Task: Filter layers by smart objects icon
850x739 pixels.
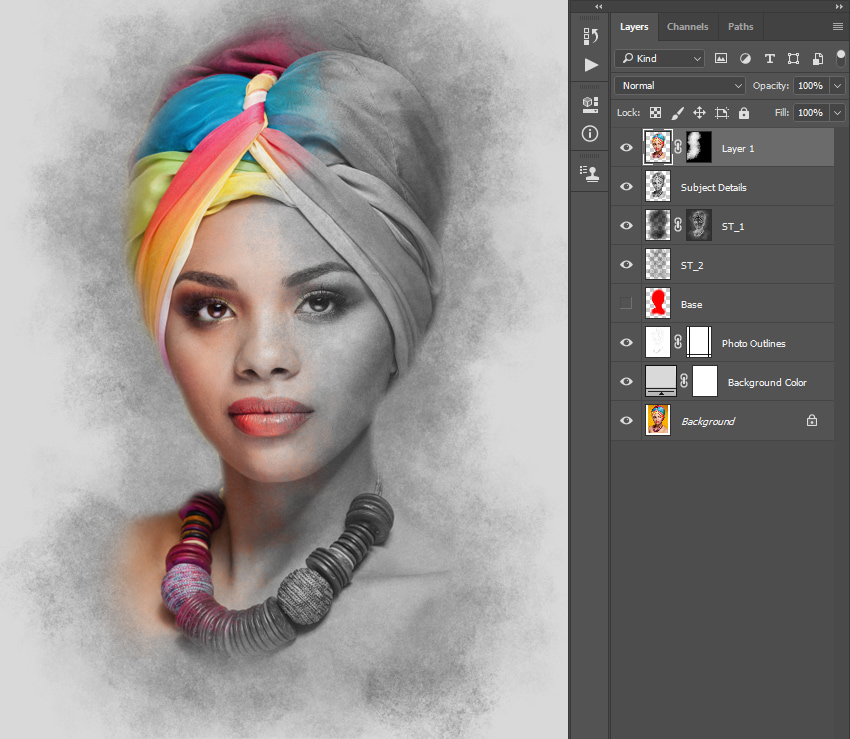Action: (x=817, y=59)
